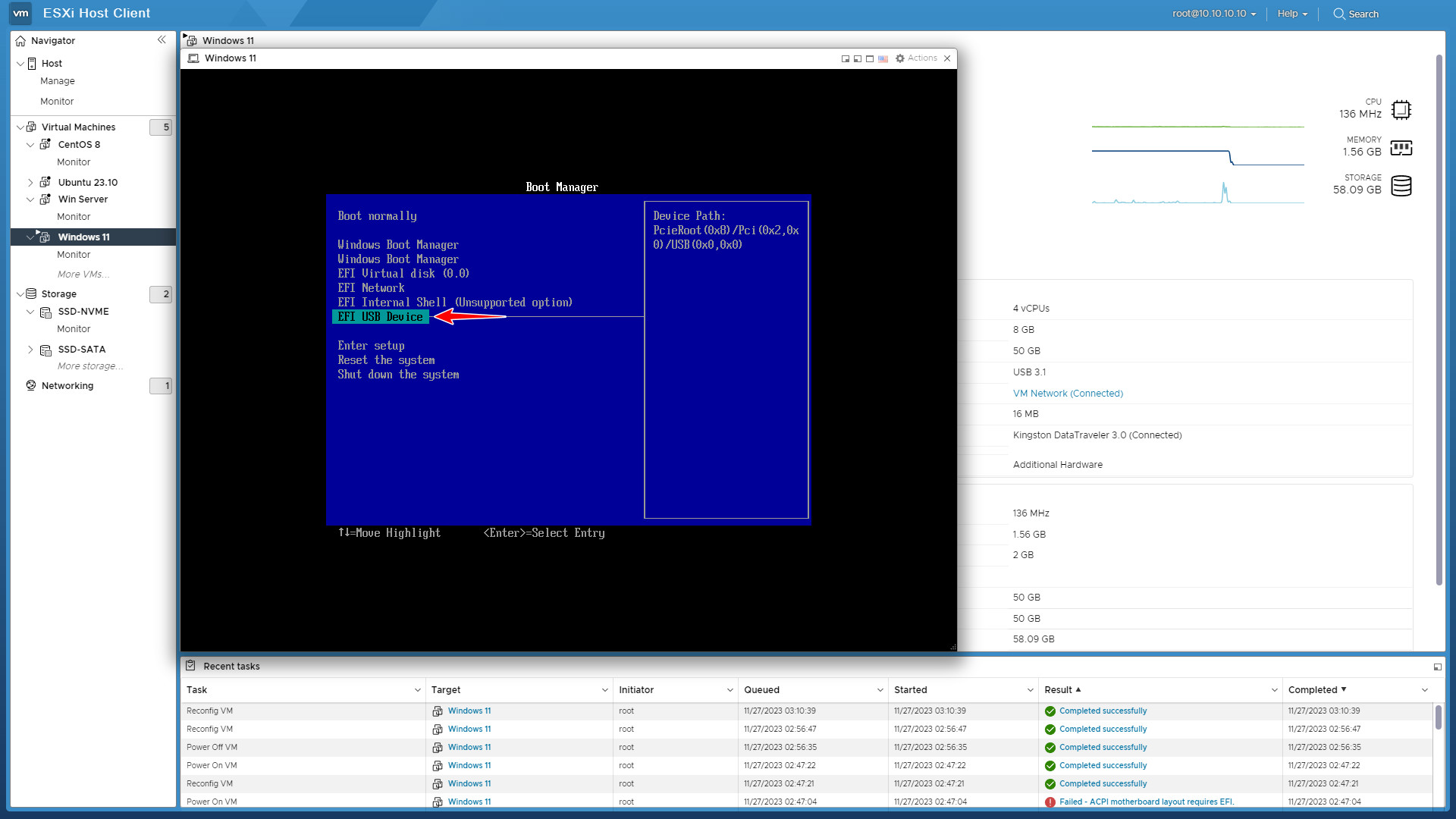
Task: Collapse the Navigator panel with double chevron
Action: click(162, 40)
